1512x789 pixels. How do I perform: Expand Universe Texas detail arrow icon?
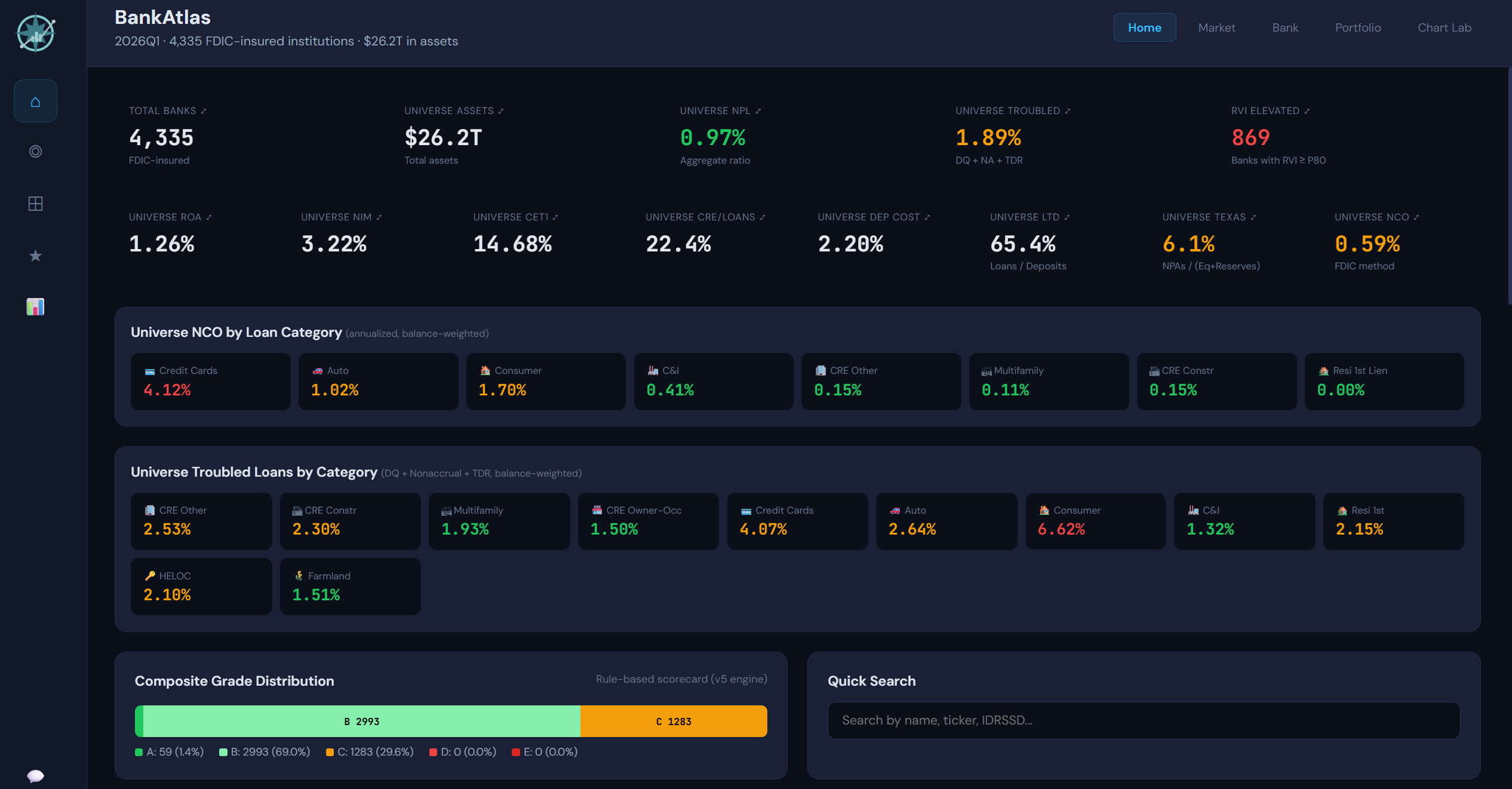1253,217
